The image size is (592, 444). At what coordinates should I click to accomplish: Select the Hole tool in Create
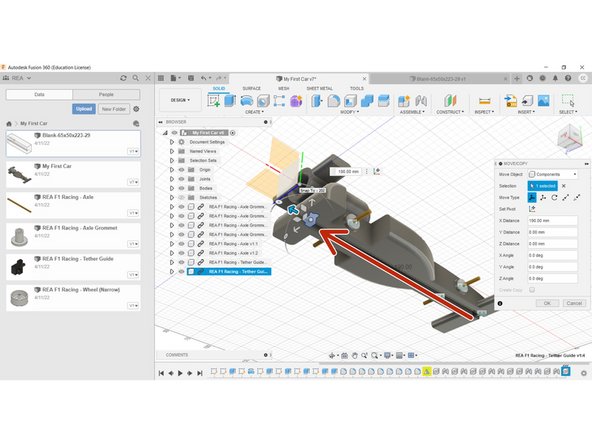pos(263,101)
